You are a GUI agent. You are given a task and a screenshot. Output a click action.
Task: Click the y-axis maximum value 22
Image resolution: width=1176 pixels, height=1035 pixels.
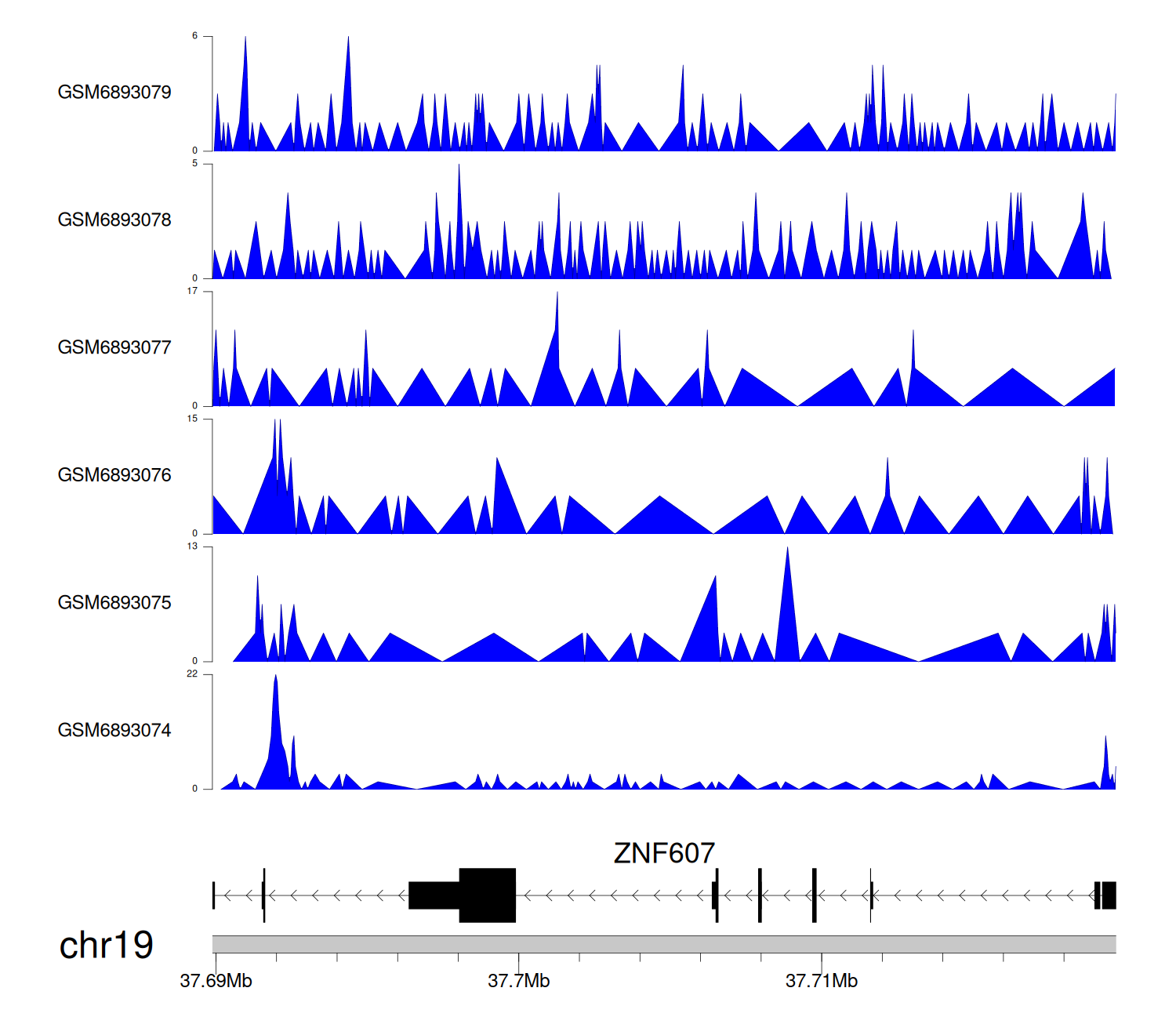point(192,674)
